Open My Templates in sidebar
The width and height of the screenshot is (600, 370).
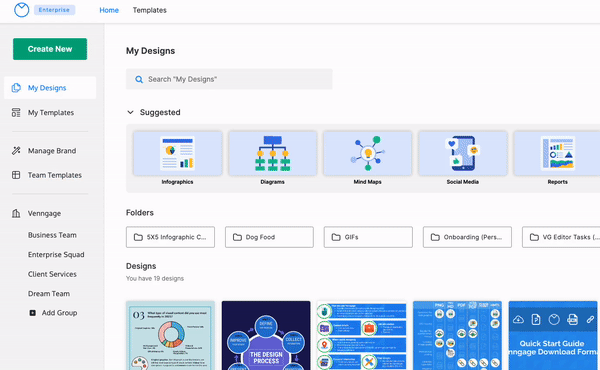coord(50,112)
